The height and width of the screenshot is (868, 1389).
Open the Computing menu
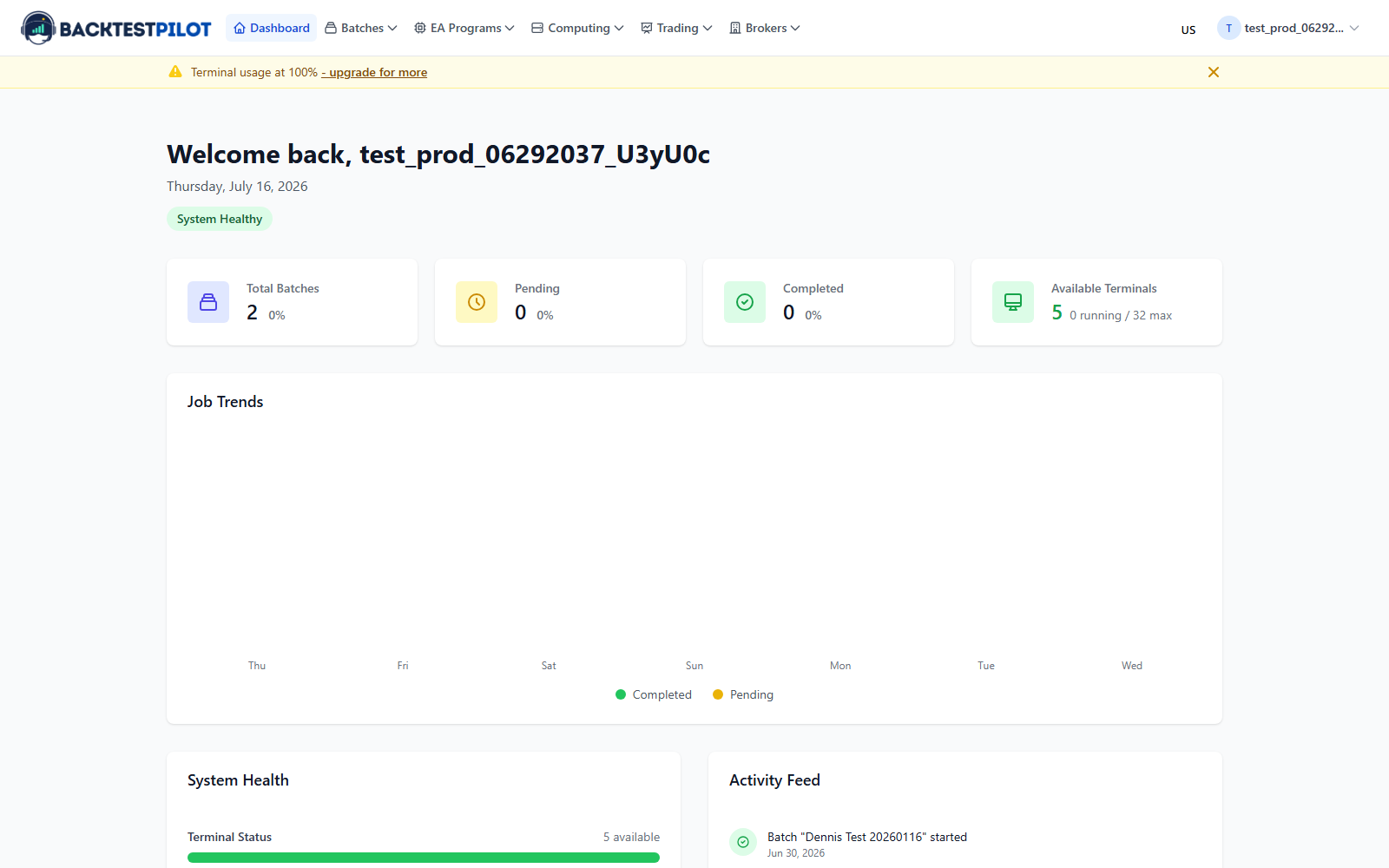click(x=577, y=28)
